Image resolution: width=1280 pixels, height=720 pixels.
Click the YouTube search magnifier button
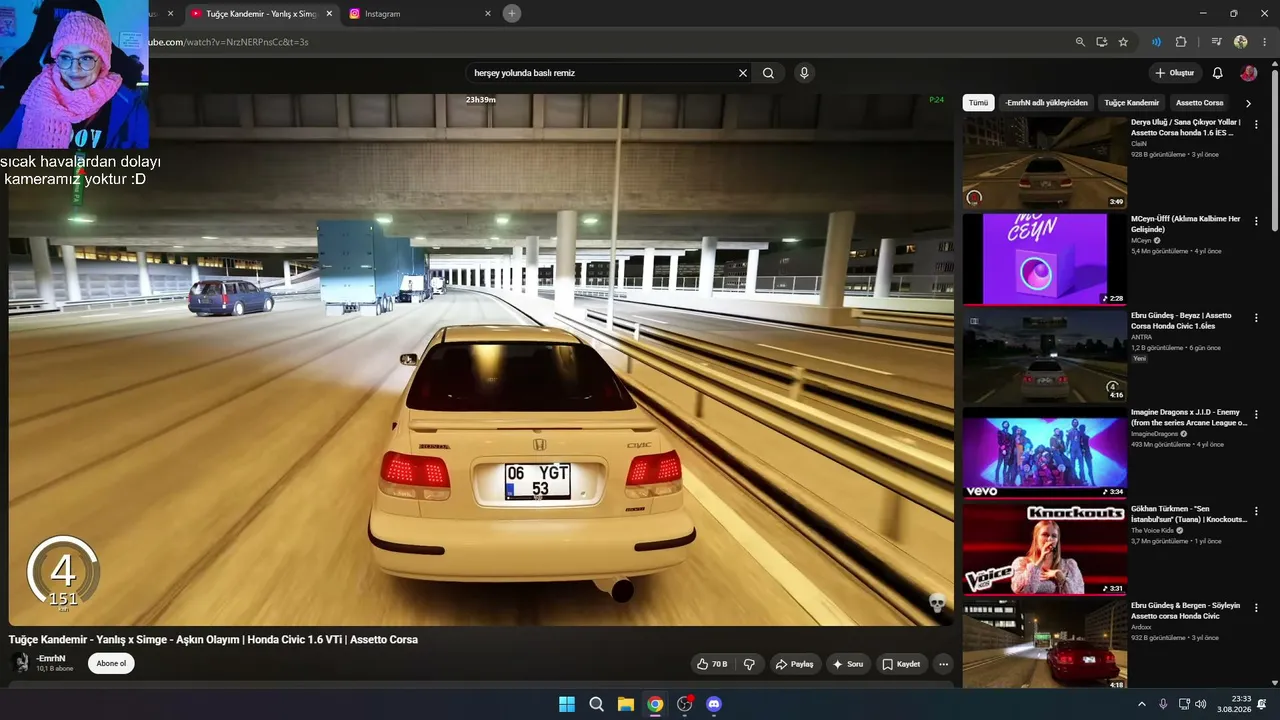point(768,73)
